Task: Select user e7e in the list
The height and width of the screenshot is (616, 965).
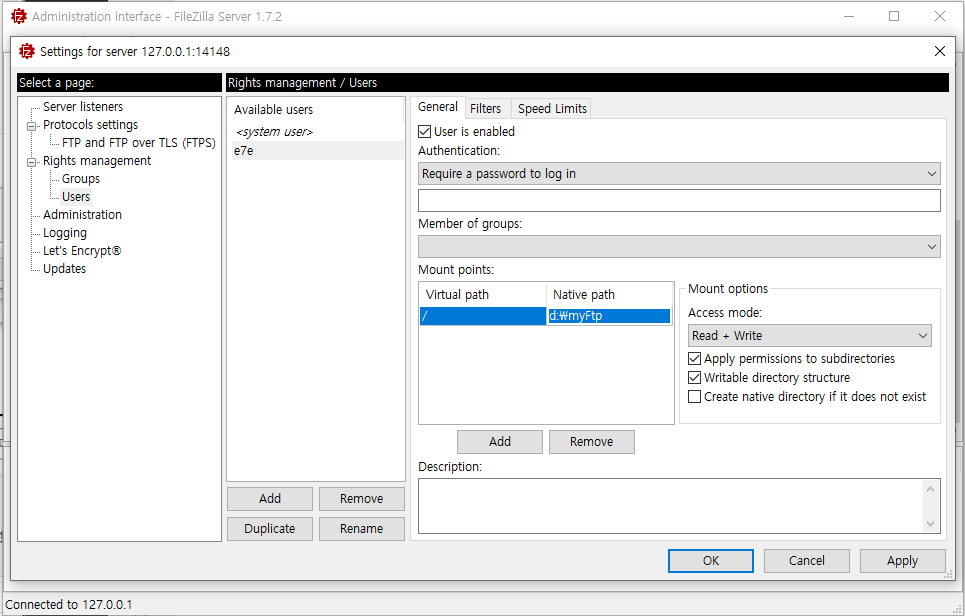Action: click(318, 151)
